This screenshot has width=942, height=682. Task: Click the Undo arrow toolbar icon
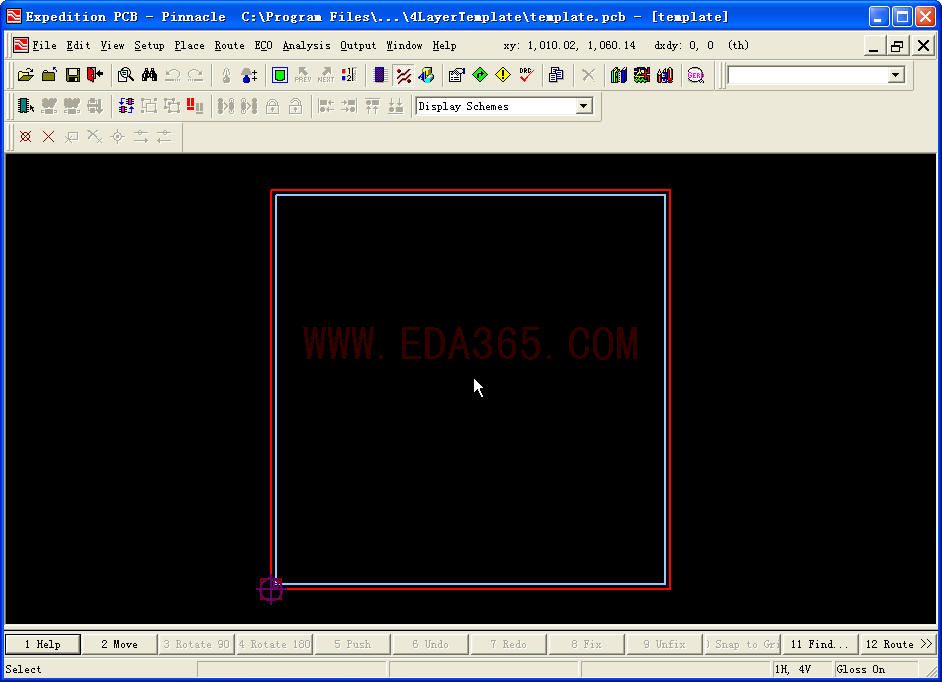(x=173, y=75)
